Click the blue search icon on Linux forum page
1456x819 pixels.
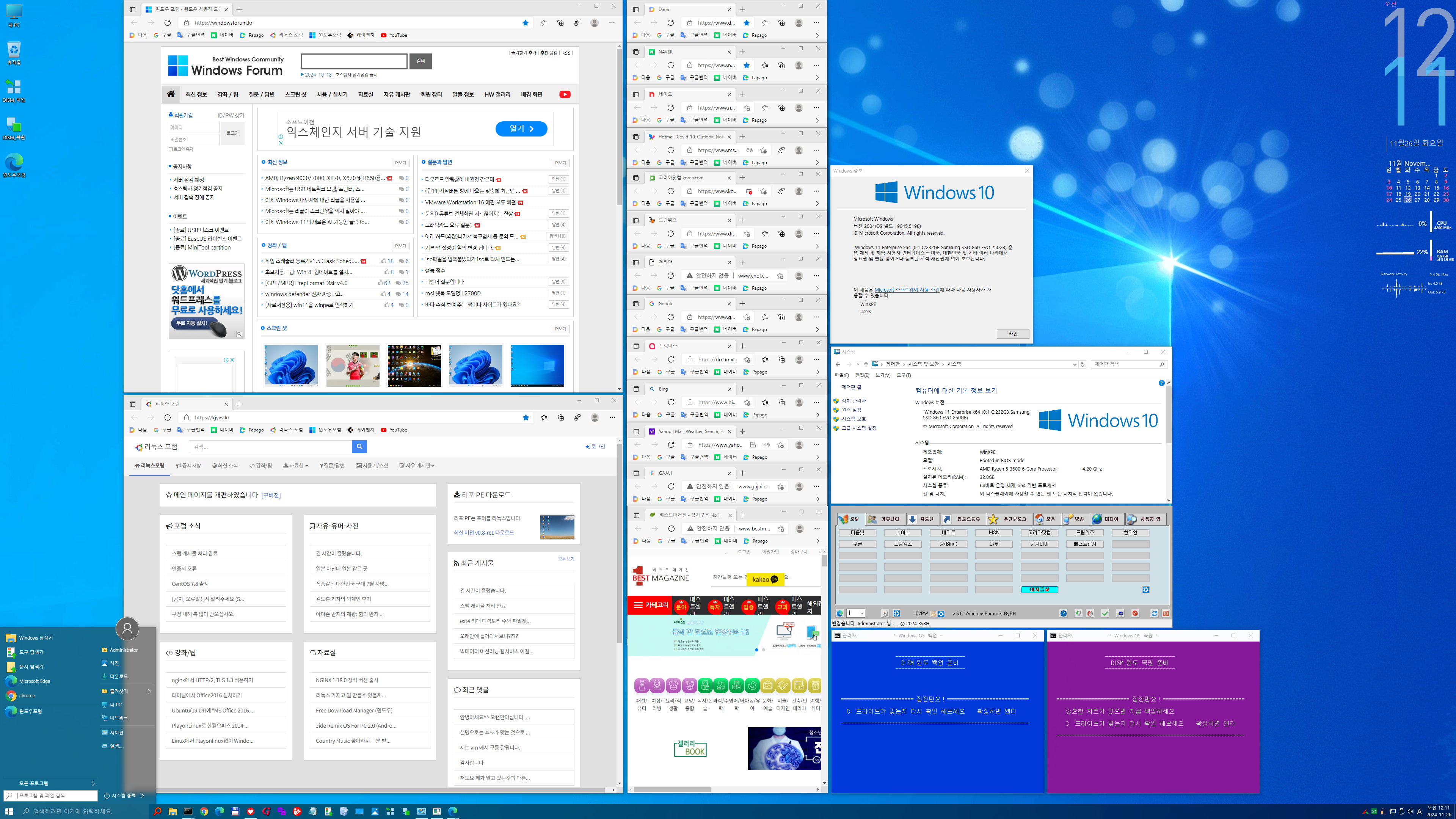tap(359, 447)
